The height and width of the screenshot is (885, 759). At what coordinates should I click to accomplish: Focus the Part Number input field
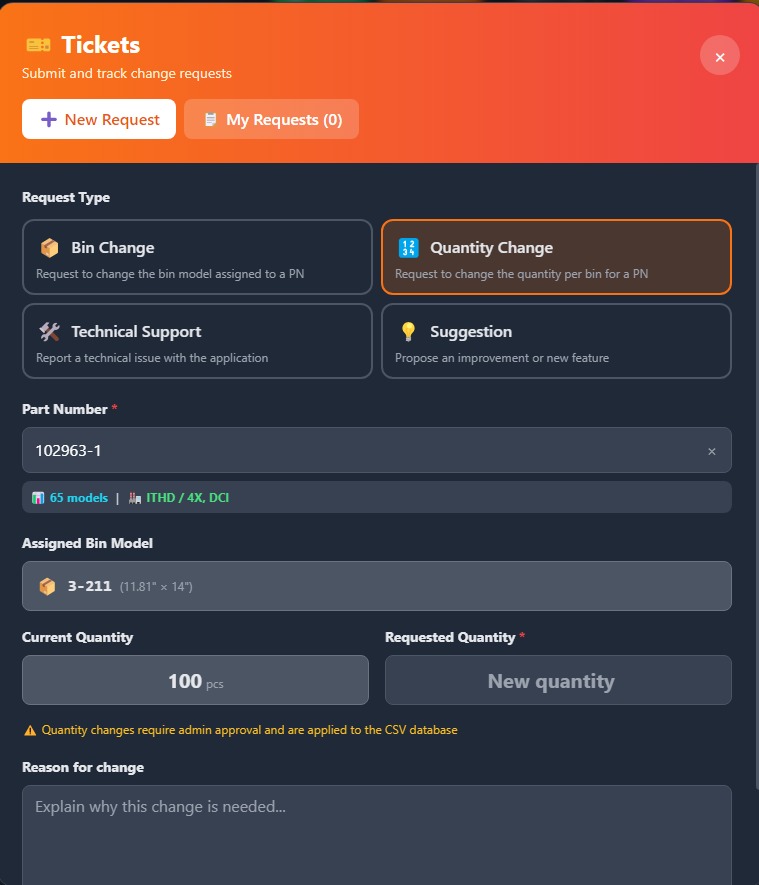pyautogui.click(x=360, y=451)
